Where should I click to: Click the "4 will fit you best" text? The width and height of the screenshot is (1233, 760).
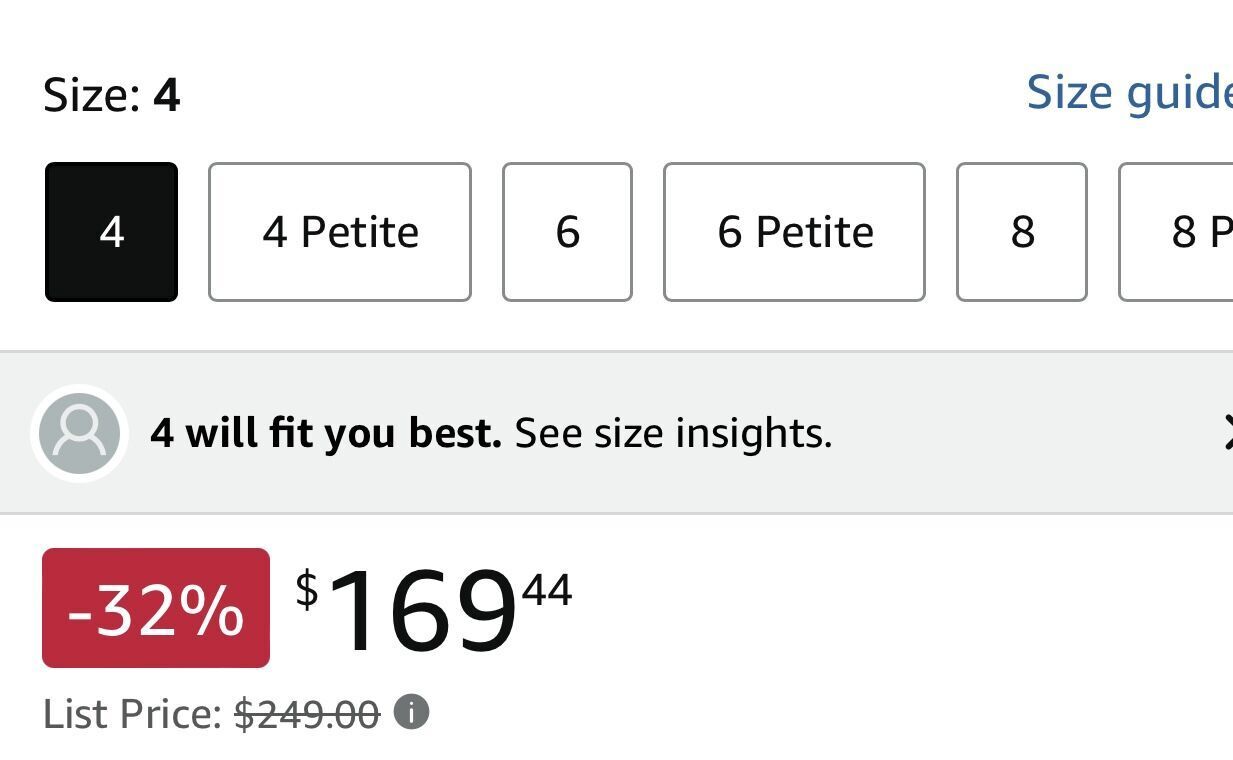point(325,433)
